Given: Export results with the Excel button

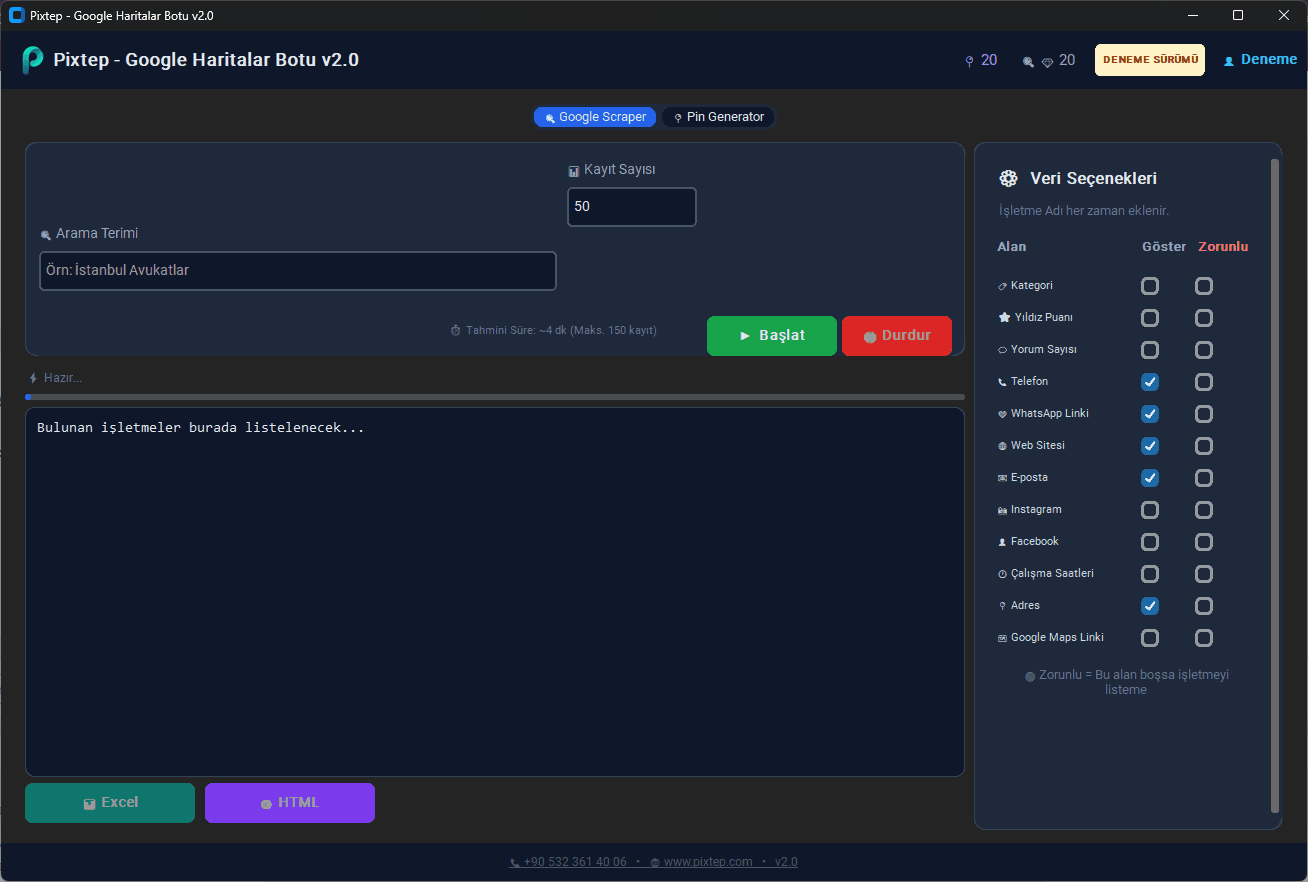Looking at the screenshot, I should pyautogui.click(x=110, y=803).
